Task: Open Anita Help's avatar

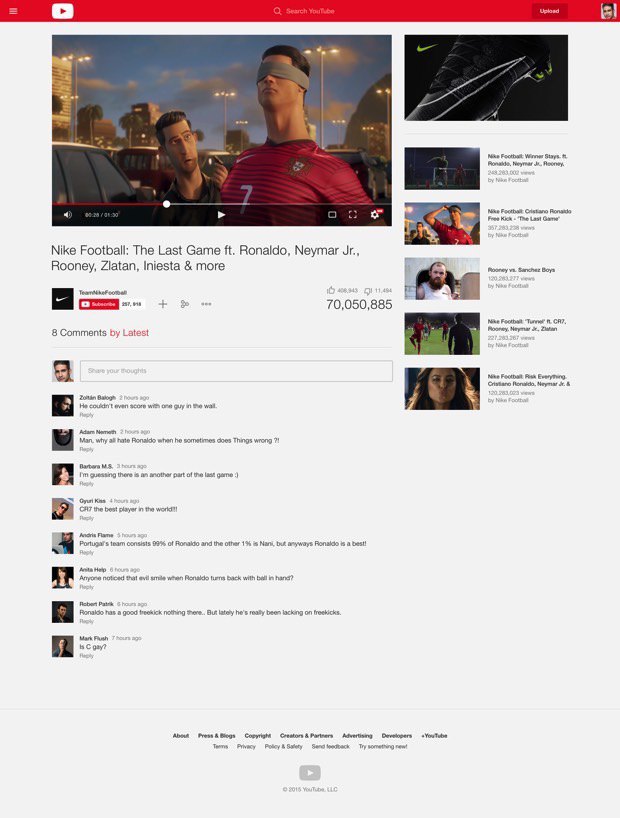Action: (x=63, y=578)
